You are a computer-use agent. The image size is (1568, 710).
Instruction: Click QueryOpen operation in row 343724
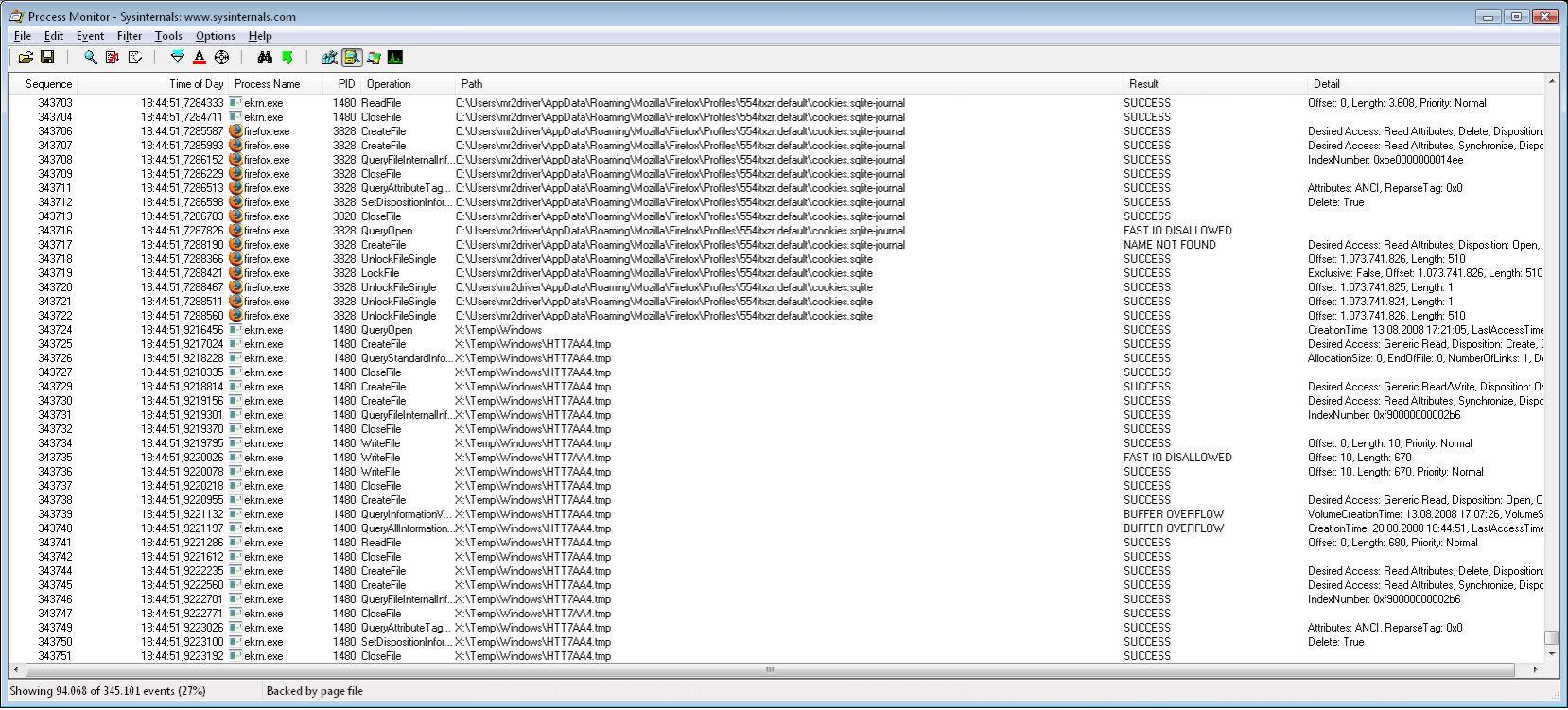[x=387, y=330]
